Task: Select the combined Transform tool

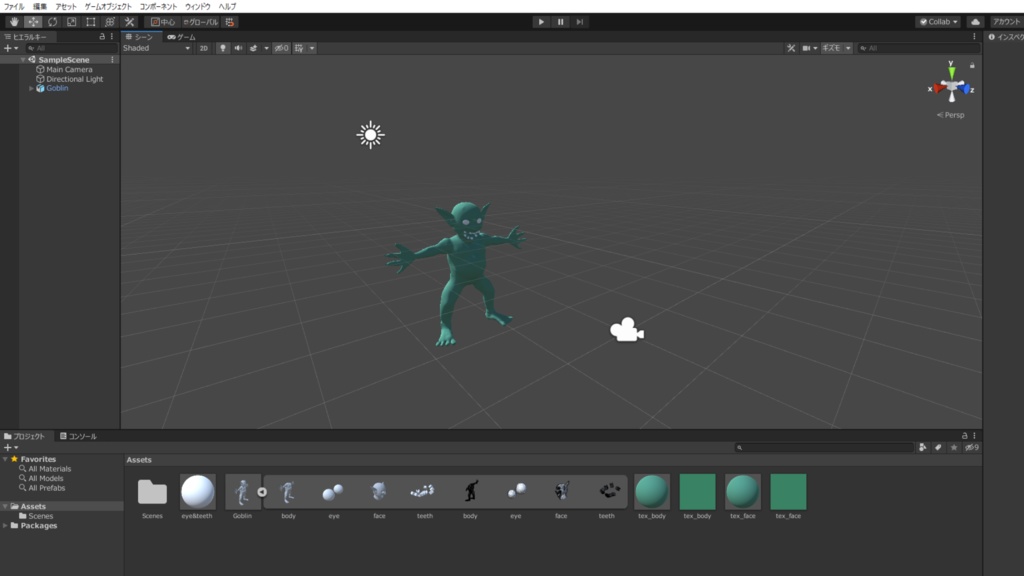Action: click(110, 22)
